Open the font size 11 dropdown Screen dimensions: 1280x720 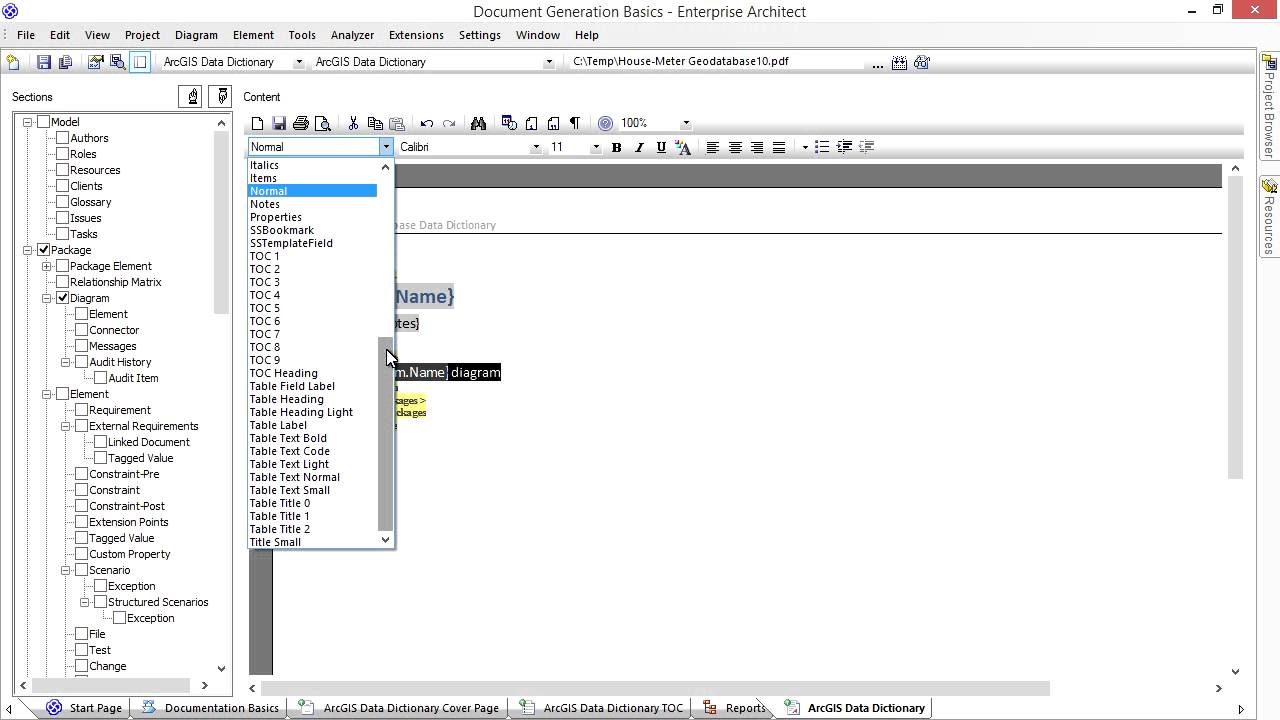tap(595, 147)
